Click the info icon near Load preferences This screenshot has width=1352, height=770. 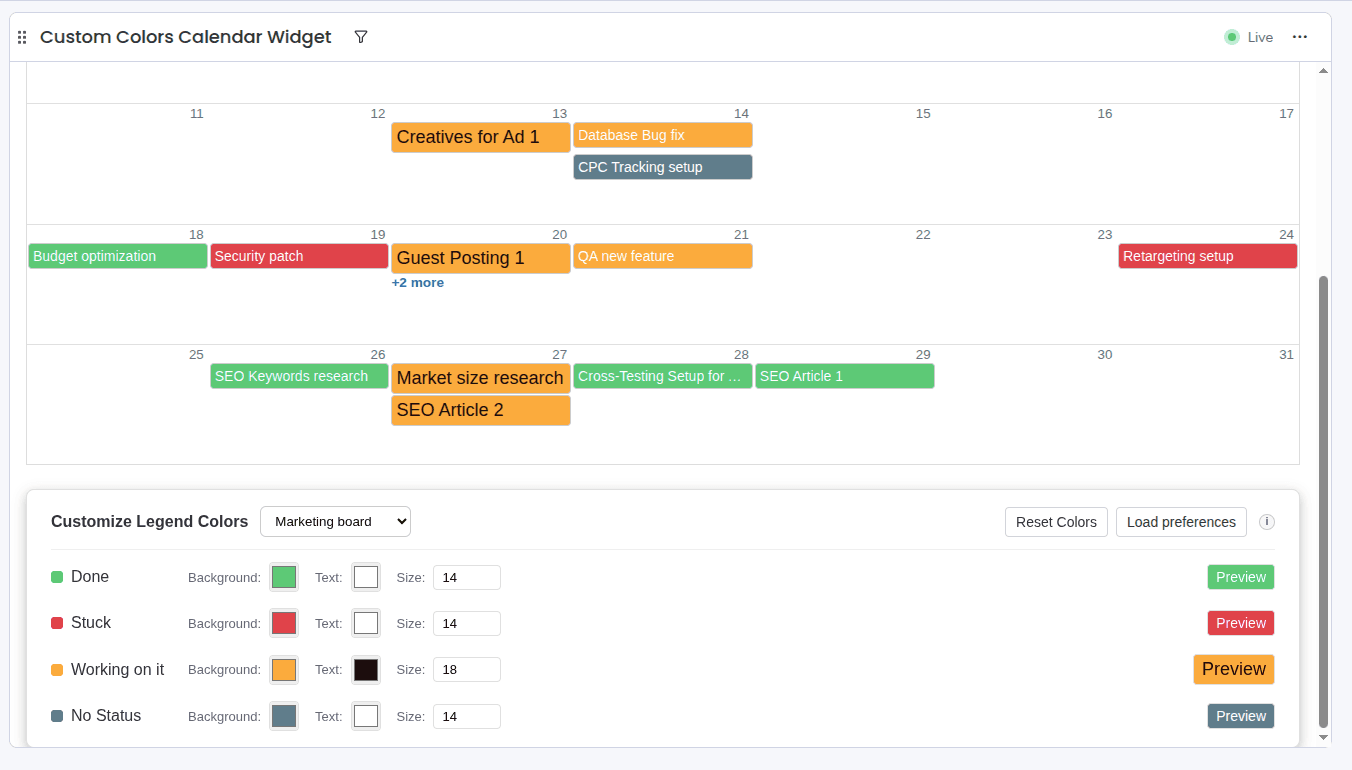pos(1266,521)
